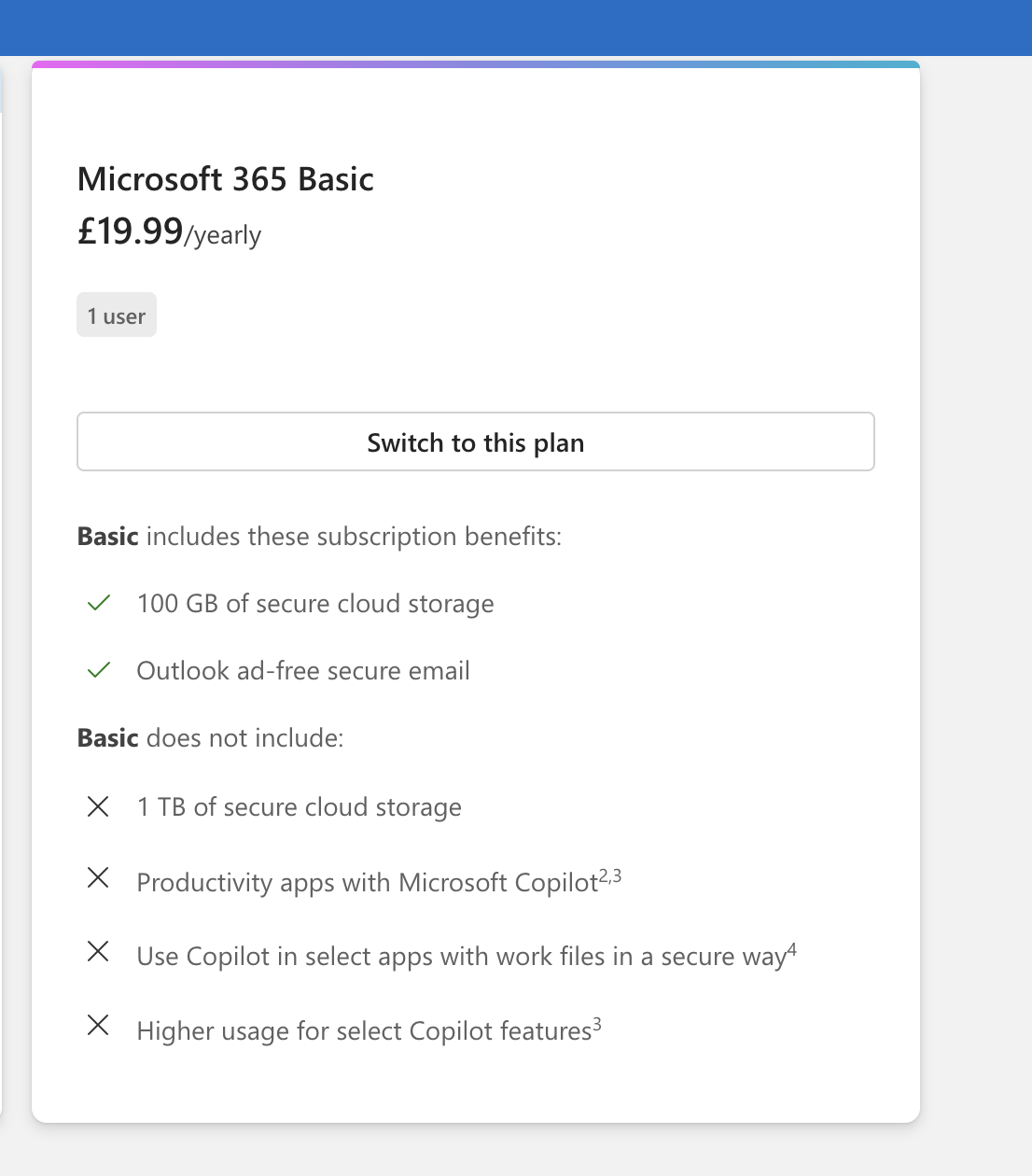Image resolution: width=1032 pixels, height=1176 pixels.
Task: Click 'Basic does not include' heading
Action: point(211,738)
